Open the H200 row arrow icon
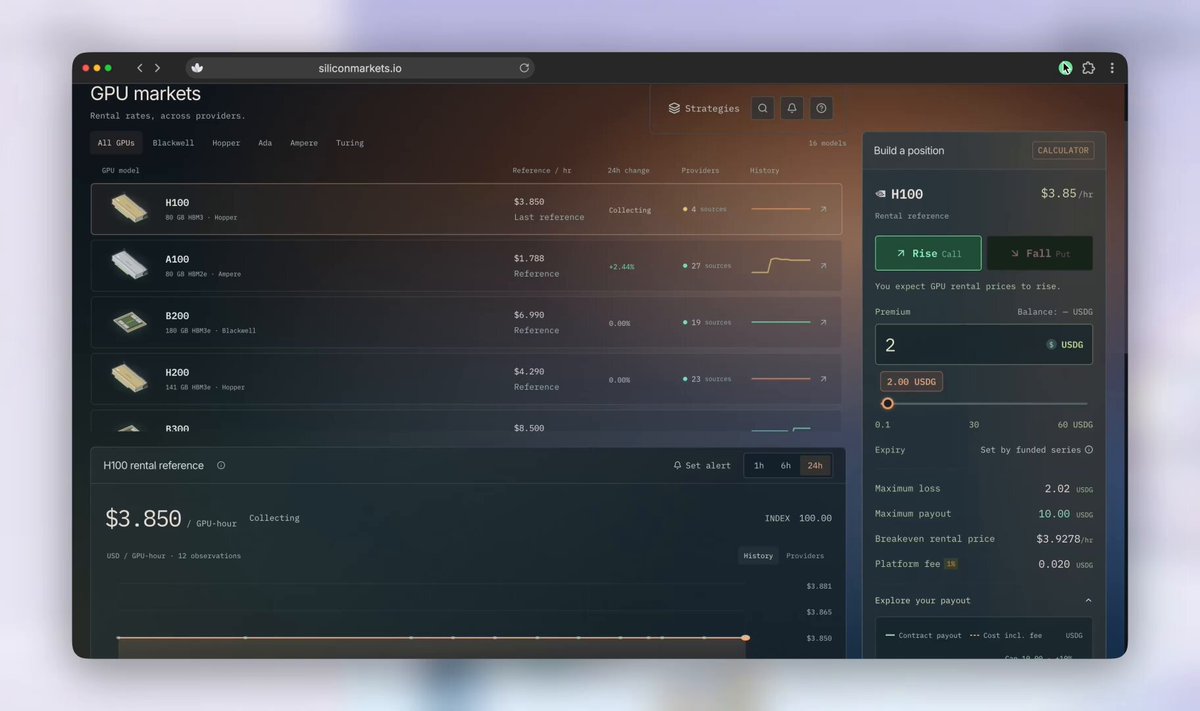The height and width of the screenshot is (711, 1200). click(823, 379)
